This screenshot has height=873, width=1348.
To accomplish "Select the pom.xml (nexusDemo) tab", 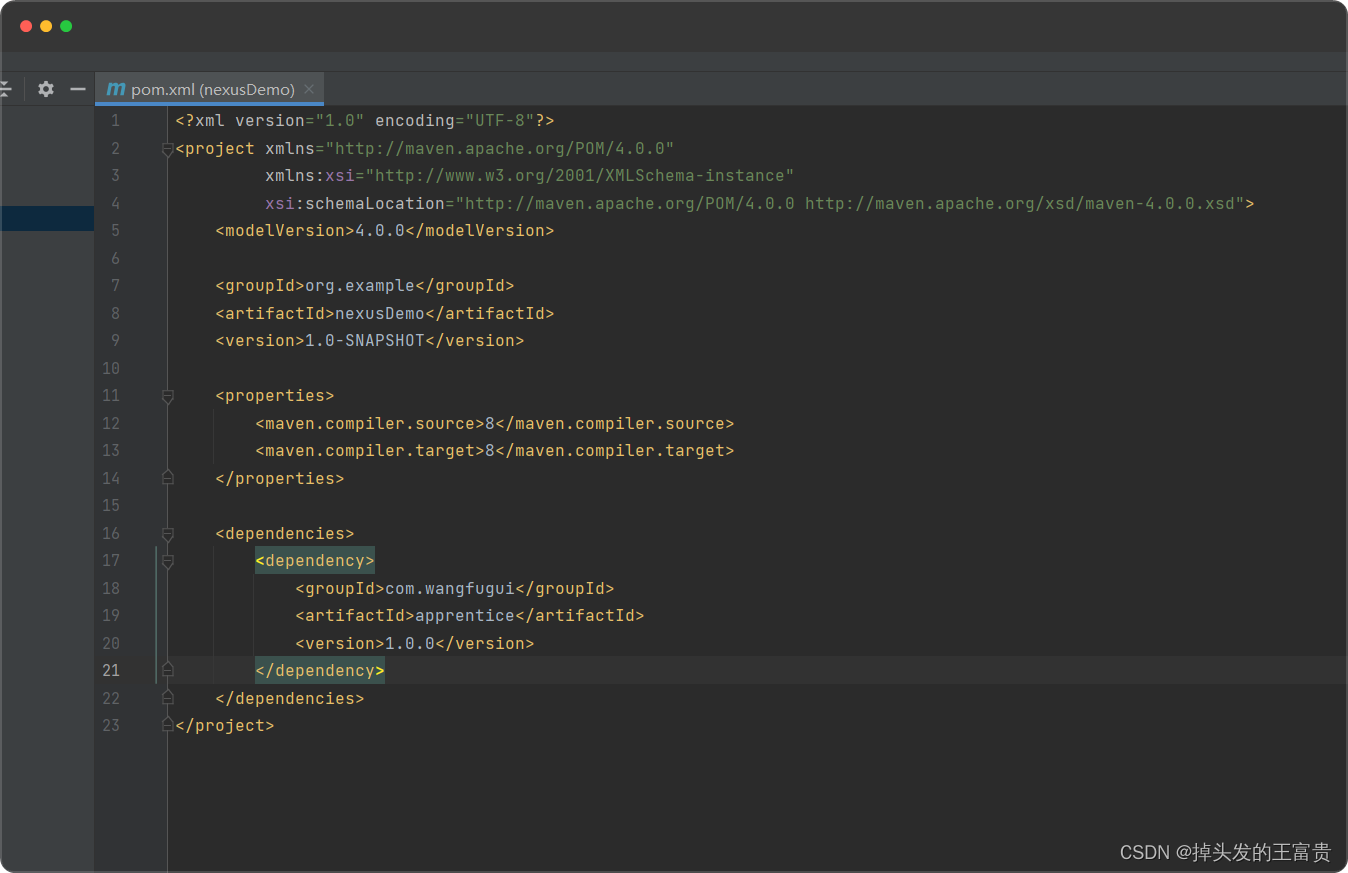I will 212,89.
